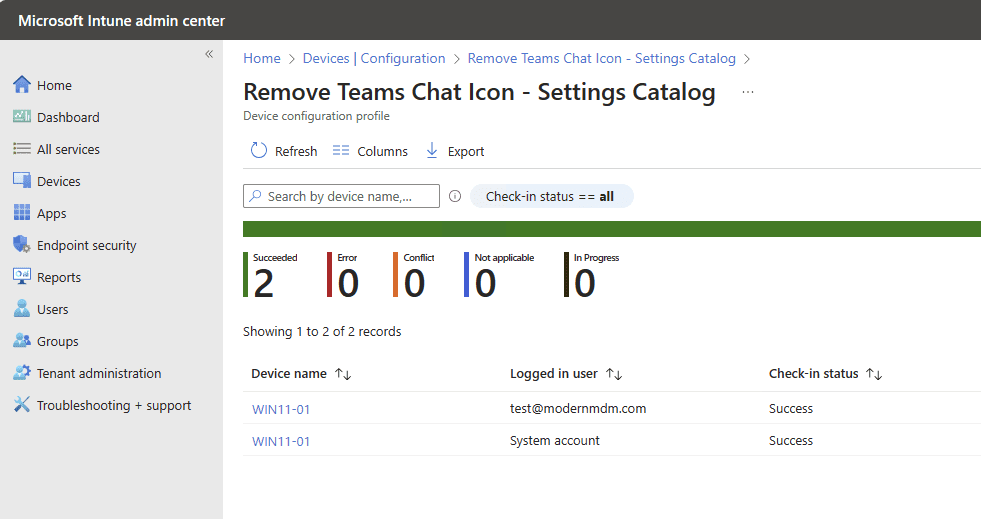Click the Endpoint security shield icon

22,244
